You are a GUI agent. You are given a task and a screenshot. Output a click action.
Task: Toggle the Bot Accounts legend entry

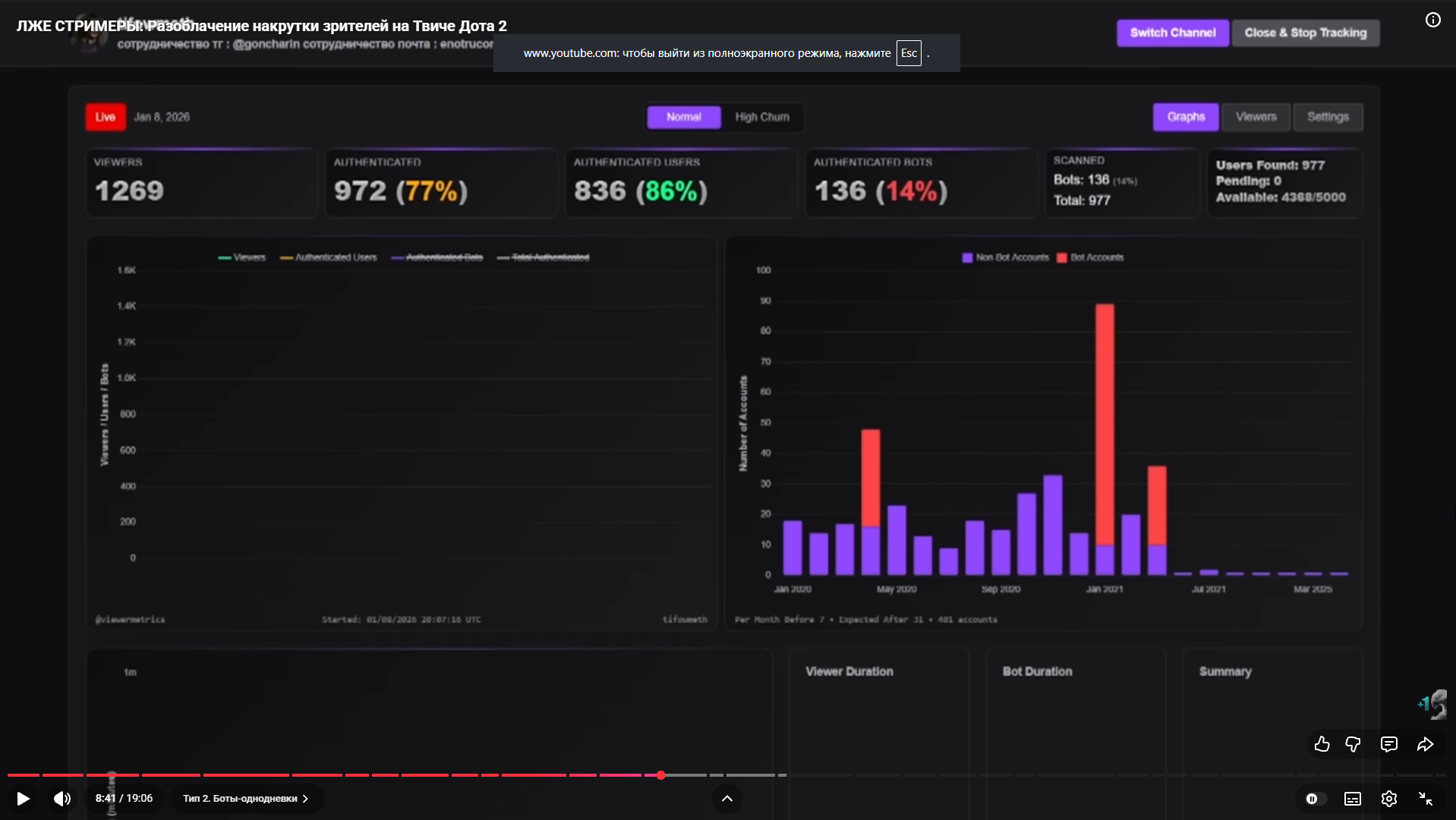tap(1091, 257)
